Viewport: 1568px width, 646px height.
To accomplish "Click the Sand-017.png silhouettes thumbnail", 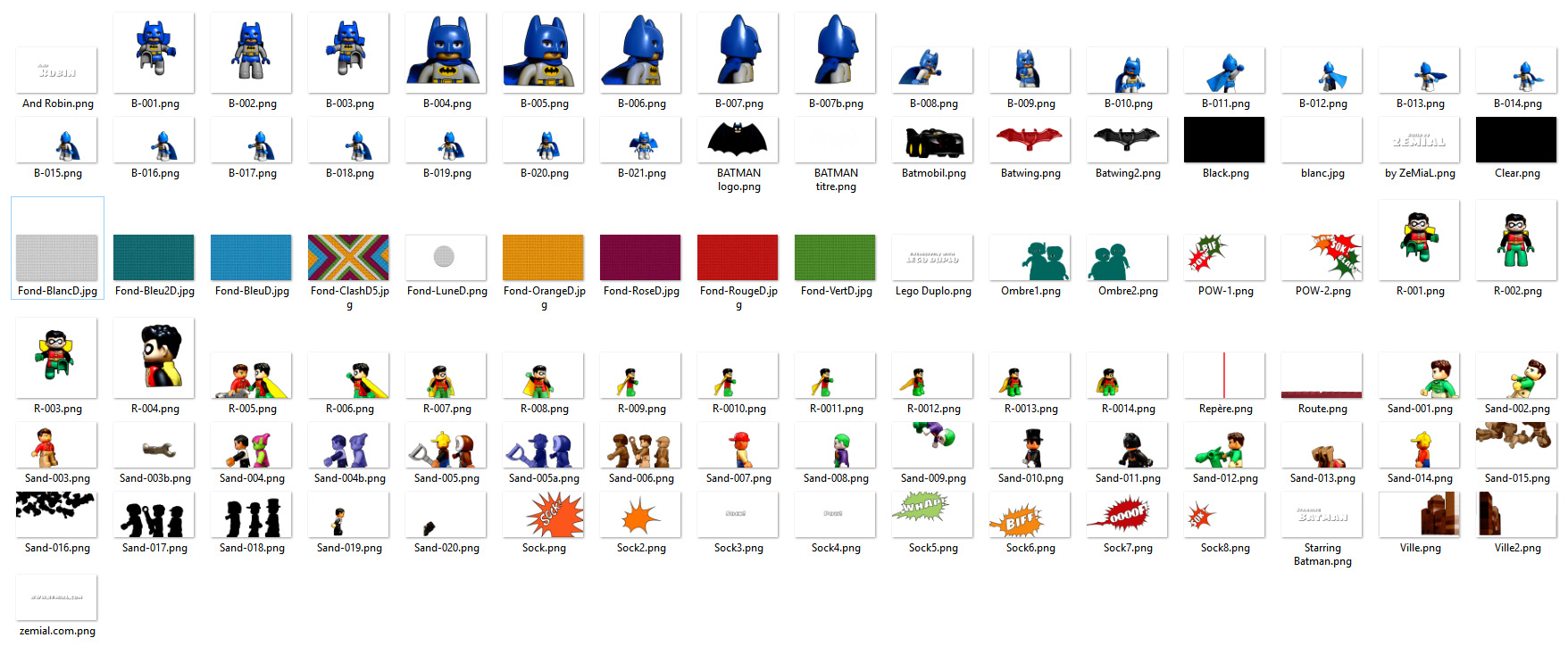I will pyautogui.click(x=154, y=515).
